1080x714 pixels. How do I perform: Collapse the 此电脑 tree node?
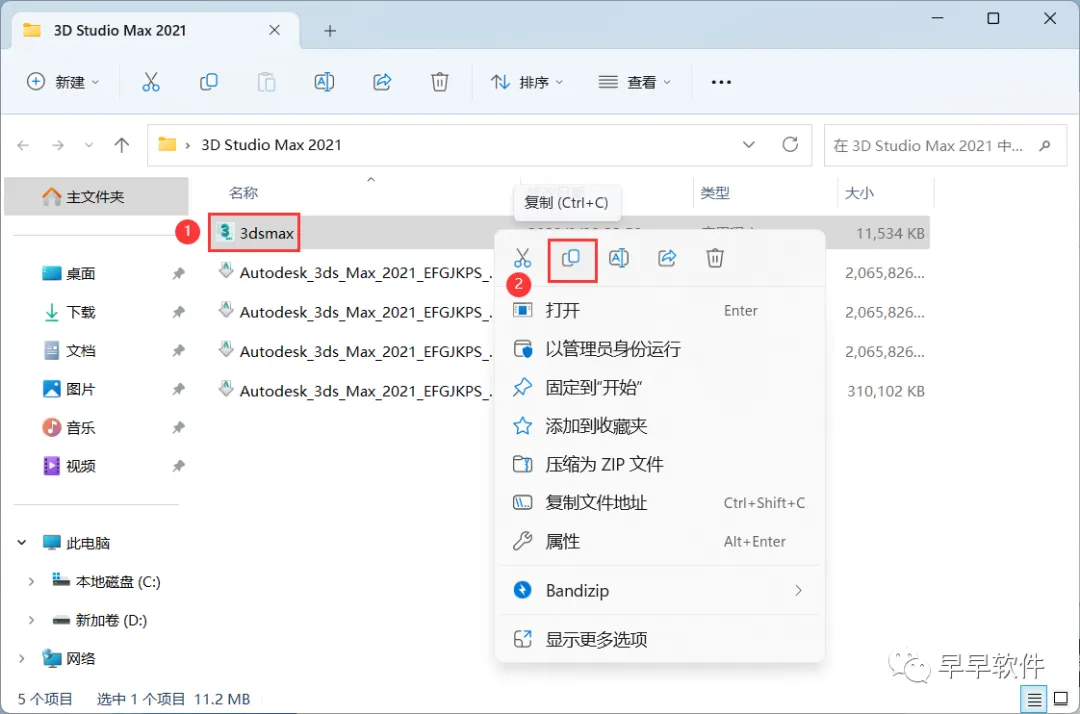click(22, 543)
